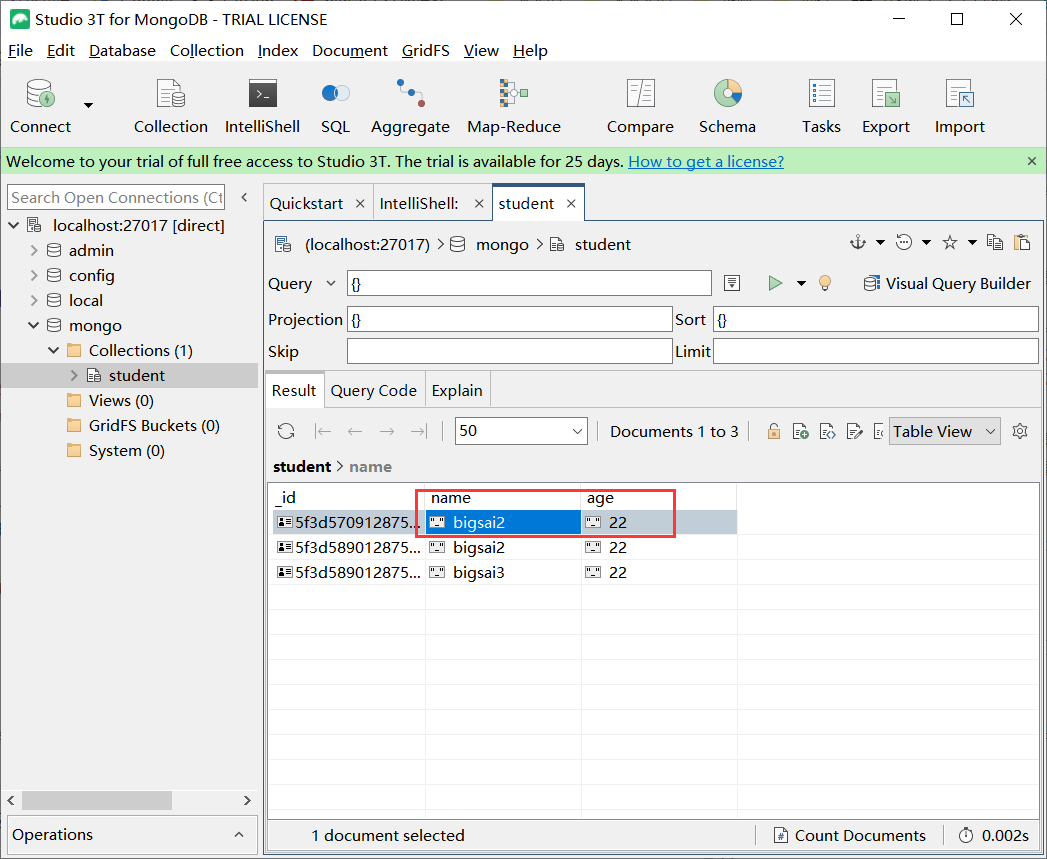Close the student tab
The width and height of the screenshot is (1047, 859).
571,204
